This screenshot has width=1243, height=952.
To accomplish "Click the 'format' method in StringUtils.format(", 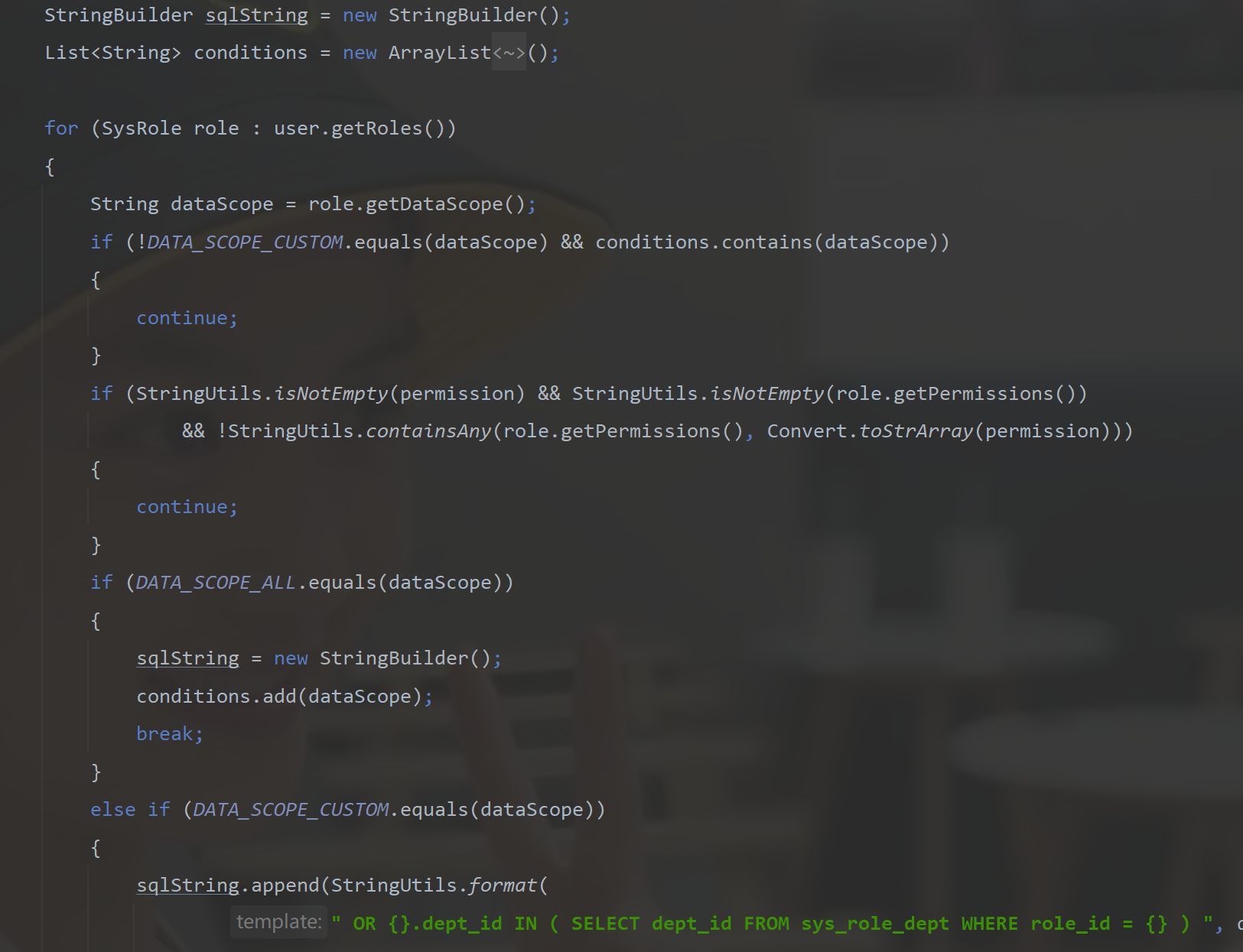I will click(503, 885).
